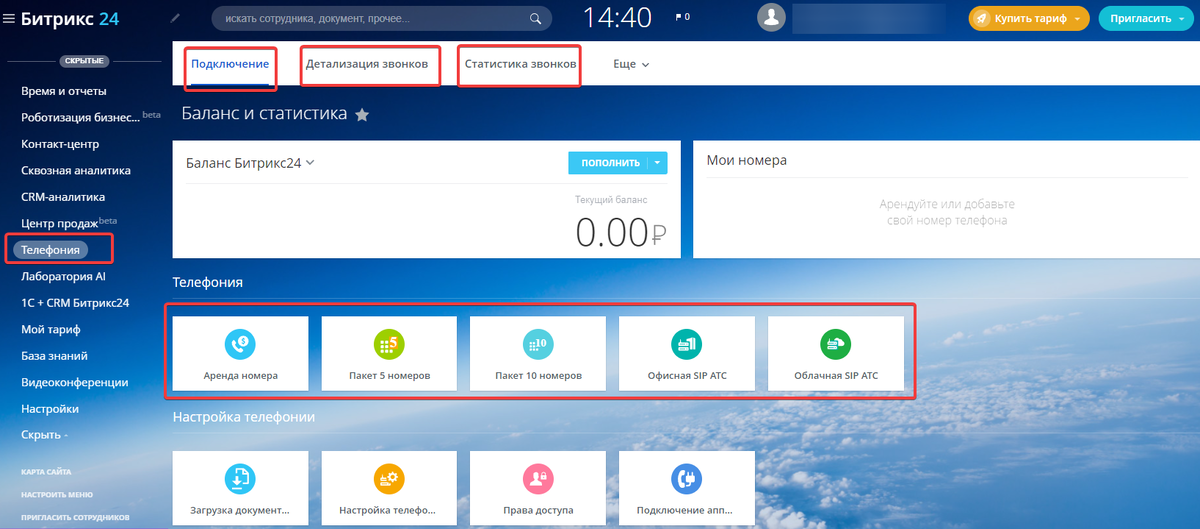Open Время и отчеты in sidebar
Image resolution: width=1200 pixels, height=529 pixels.
(64, 91)
